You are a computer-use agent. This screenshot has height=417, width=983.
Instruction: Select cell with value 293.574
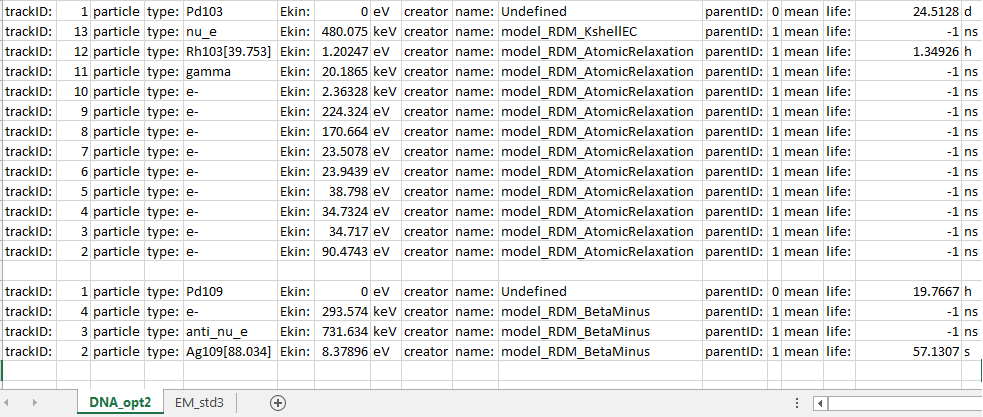pyautogui.click(x=342, y=312)
